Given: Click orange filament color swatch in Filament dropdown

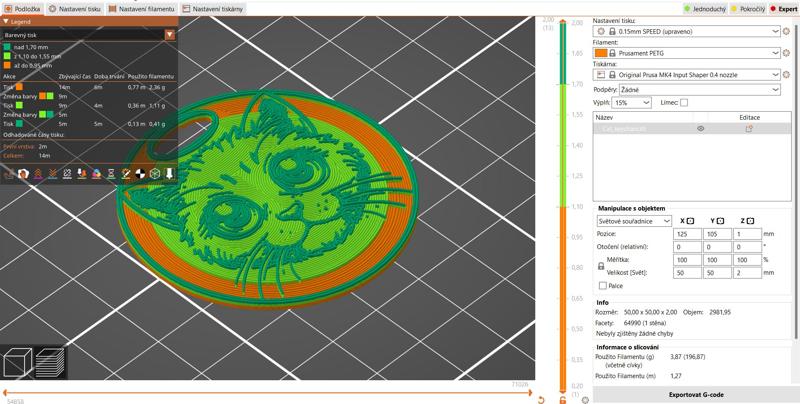Looking at the screenshot, I should [x=601, y=53].
